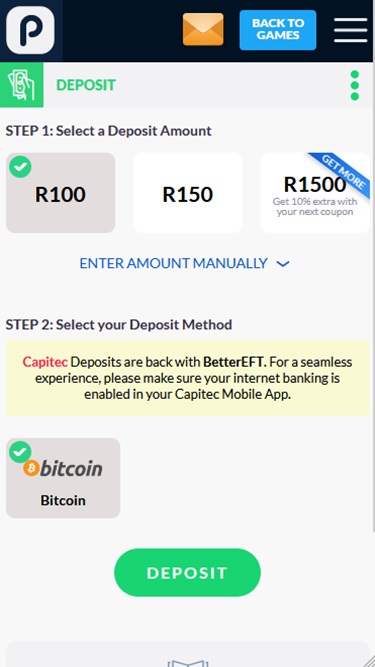The image size is (375, 667).
Task: Click the checkmark on Bitcoin method
Action: pos(20,452)
